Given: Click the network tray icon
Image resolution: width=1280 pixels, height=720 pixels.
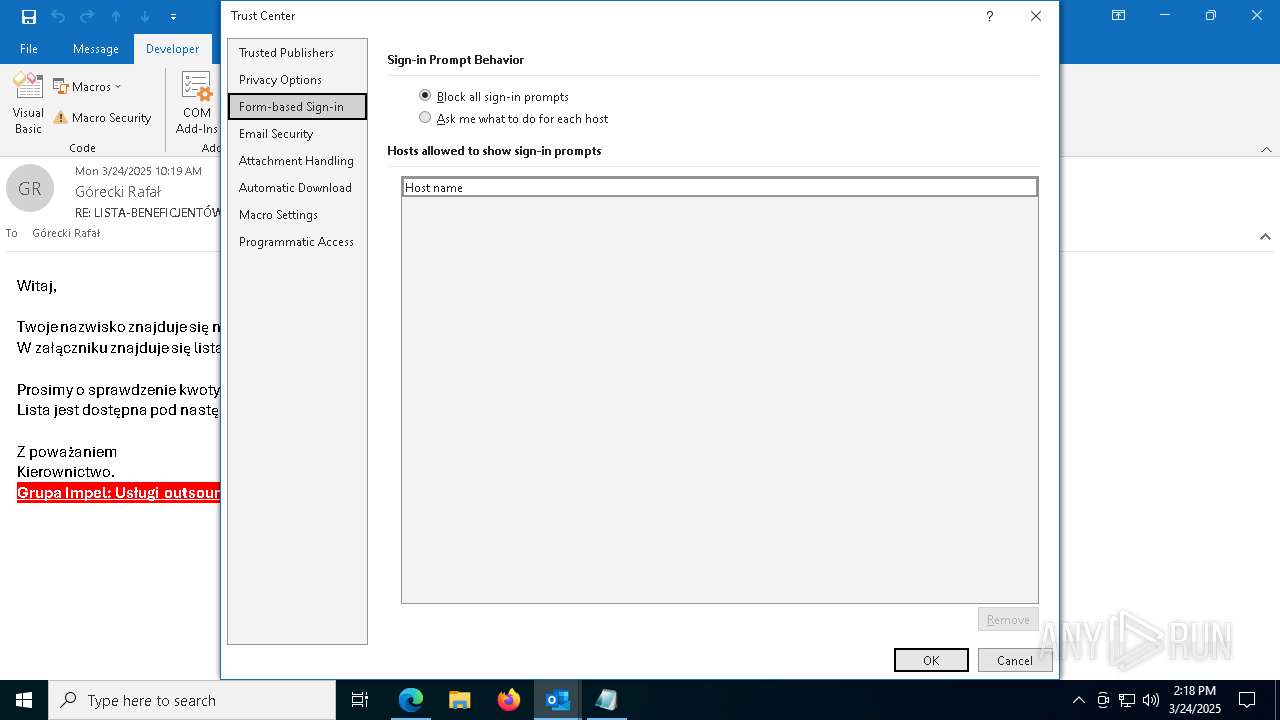Looking at the screenshot, I should tap(1127, 700).
